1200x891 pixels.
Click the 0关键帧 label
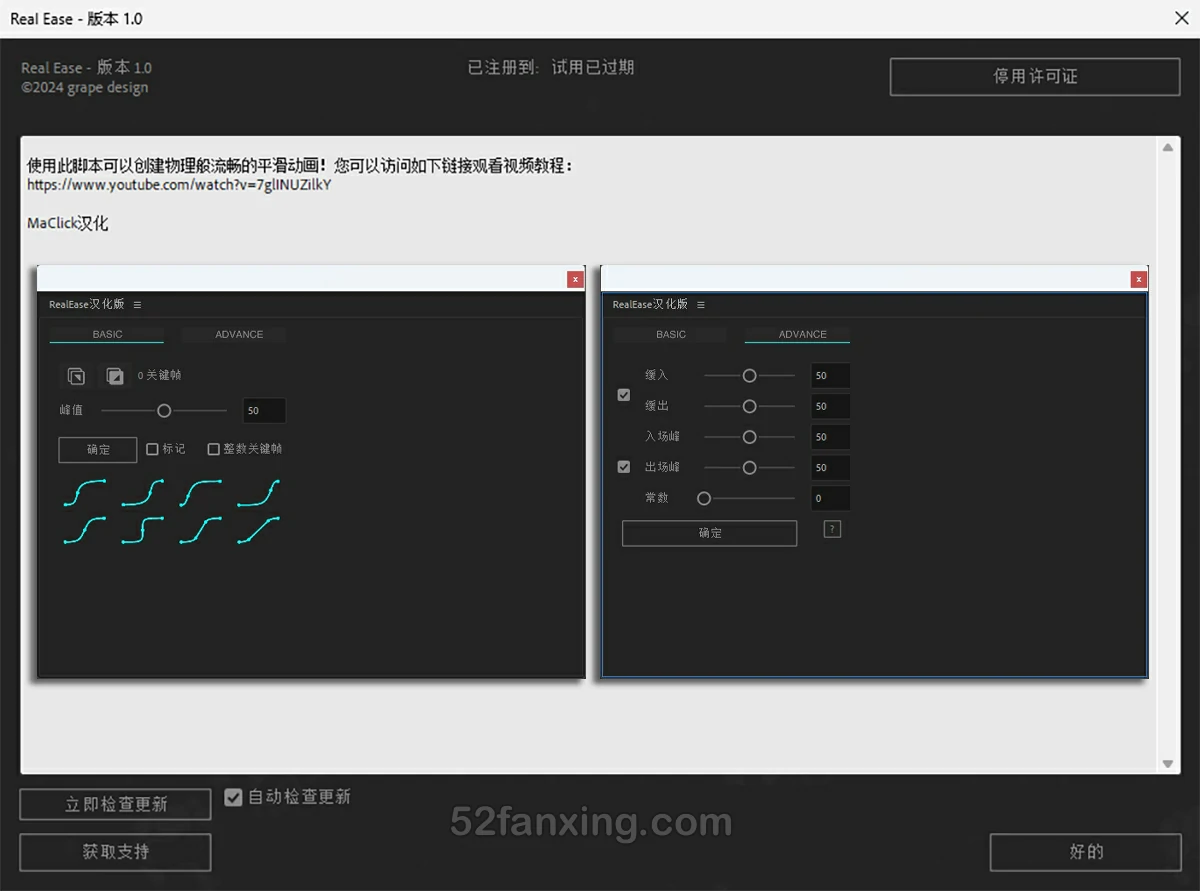pyautogui.click(x=159, y=375)
